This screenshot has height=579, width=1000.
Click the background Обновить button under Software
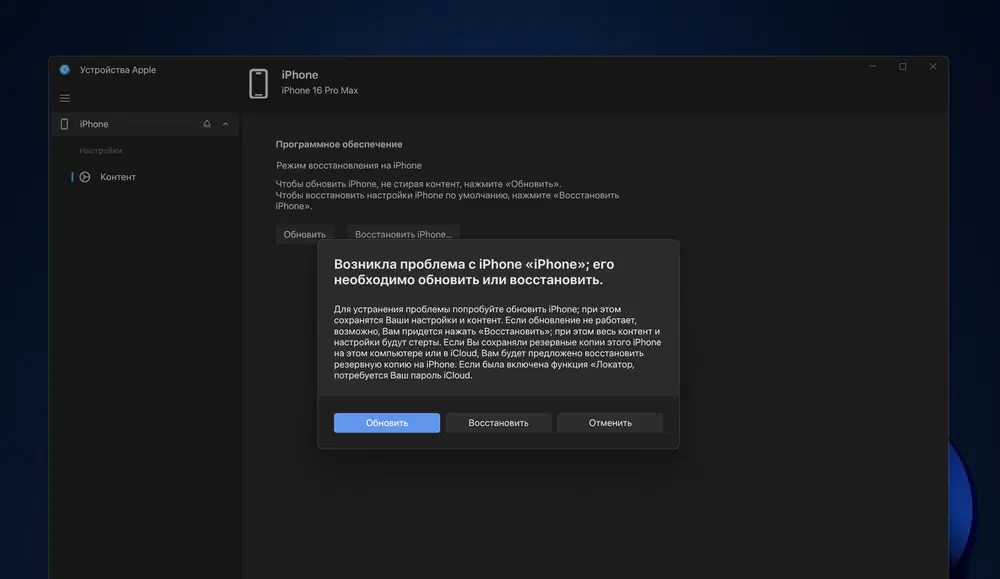tap(304, 234)
